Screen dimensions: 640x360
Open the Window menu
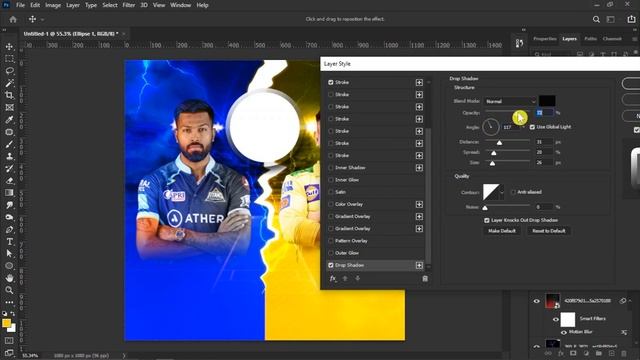point(180,5)
